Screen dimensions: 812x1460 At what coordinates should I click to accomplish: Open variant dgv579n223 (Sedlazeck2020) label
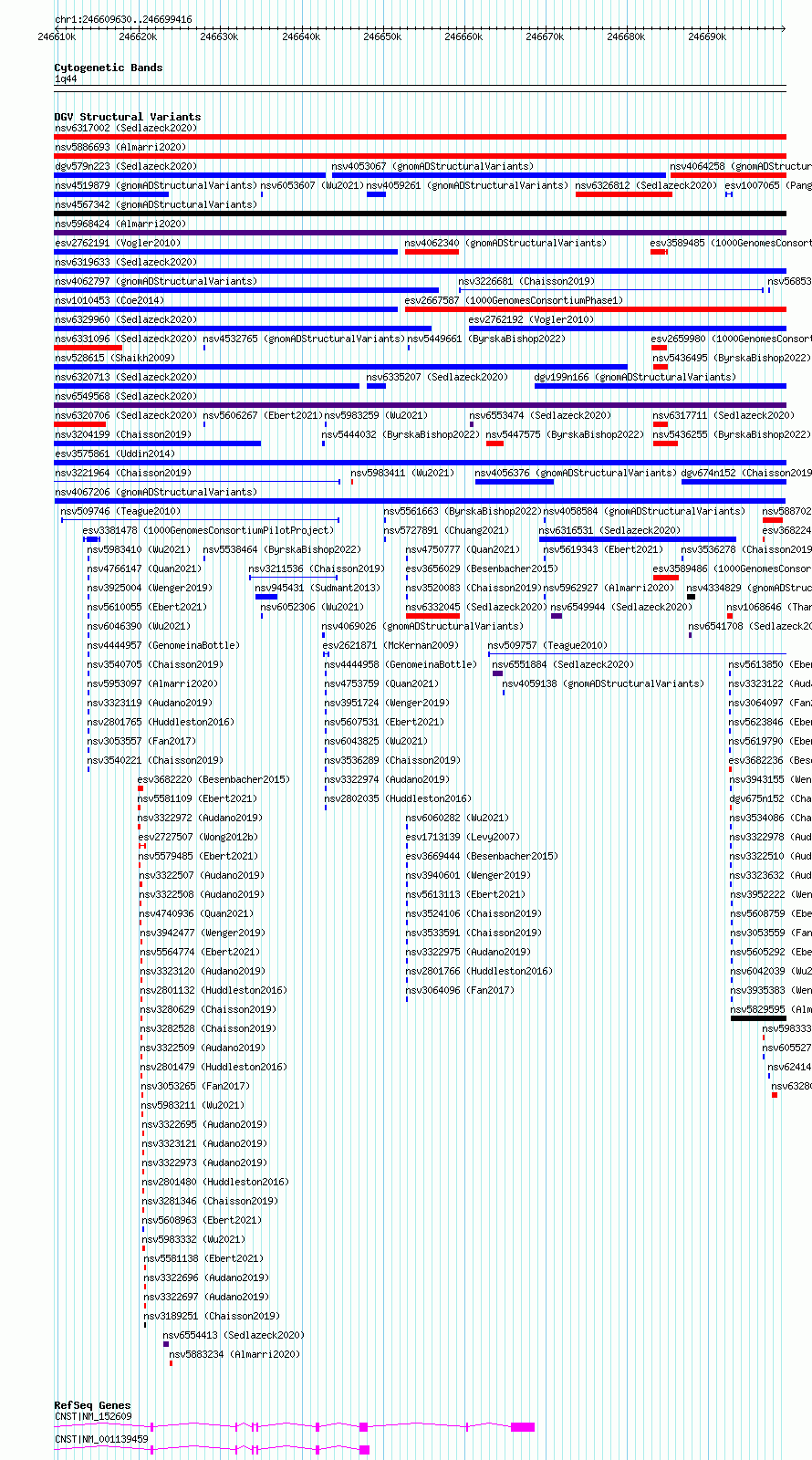125,166
